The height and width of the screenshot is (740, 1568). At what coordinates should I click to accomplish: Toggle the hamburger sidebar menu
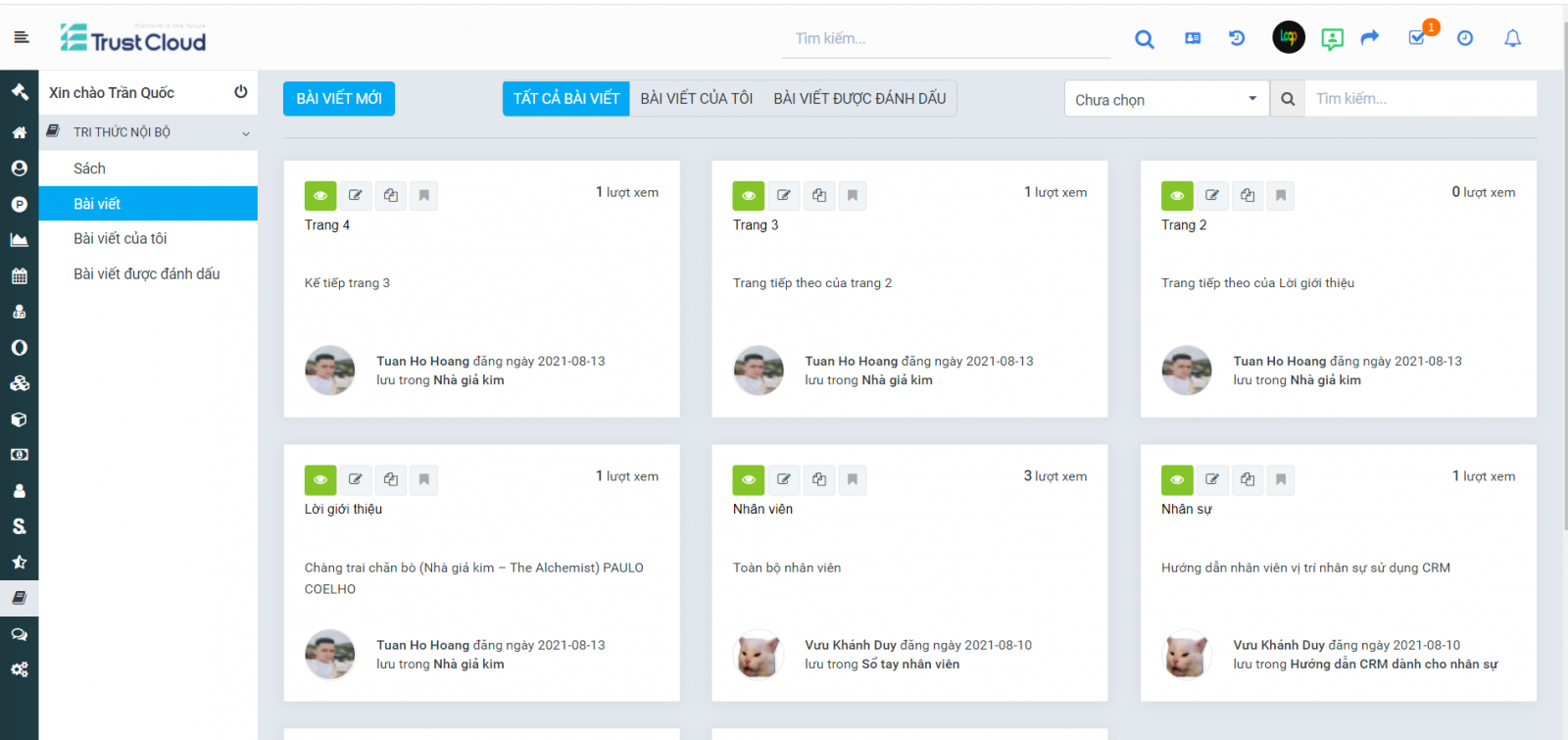click(22, 37)
